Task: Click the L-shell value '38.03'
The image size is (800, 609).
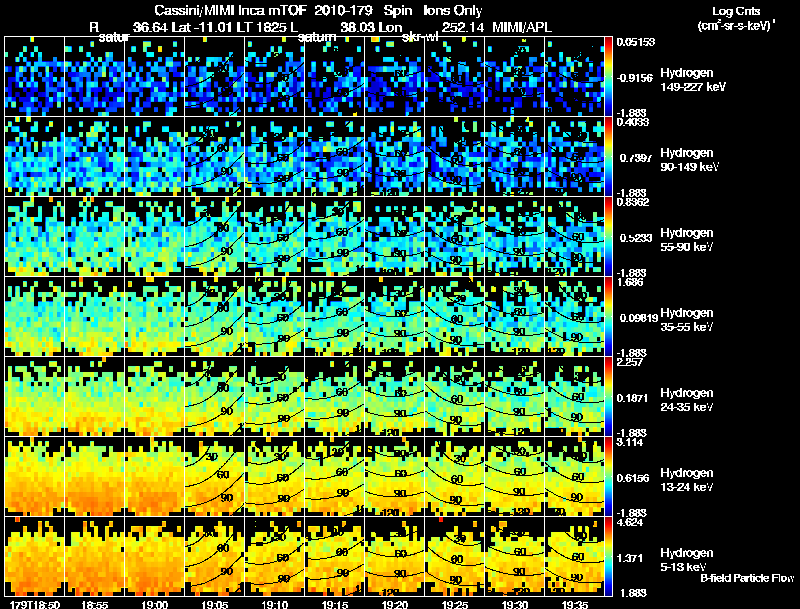Action: click(x=358, y=27)
